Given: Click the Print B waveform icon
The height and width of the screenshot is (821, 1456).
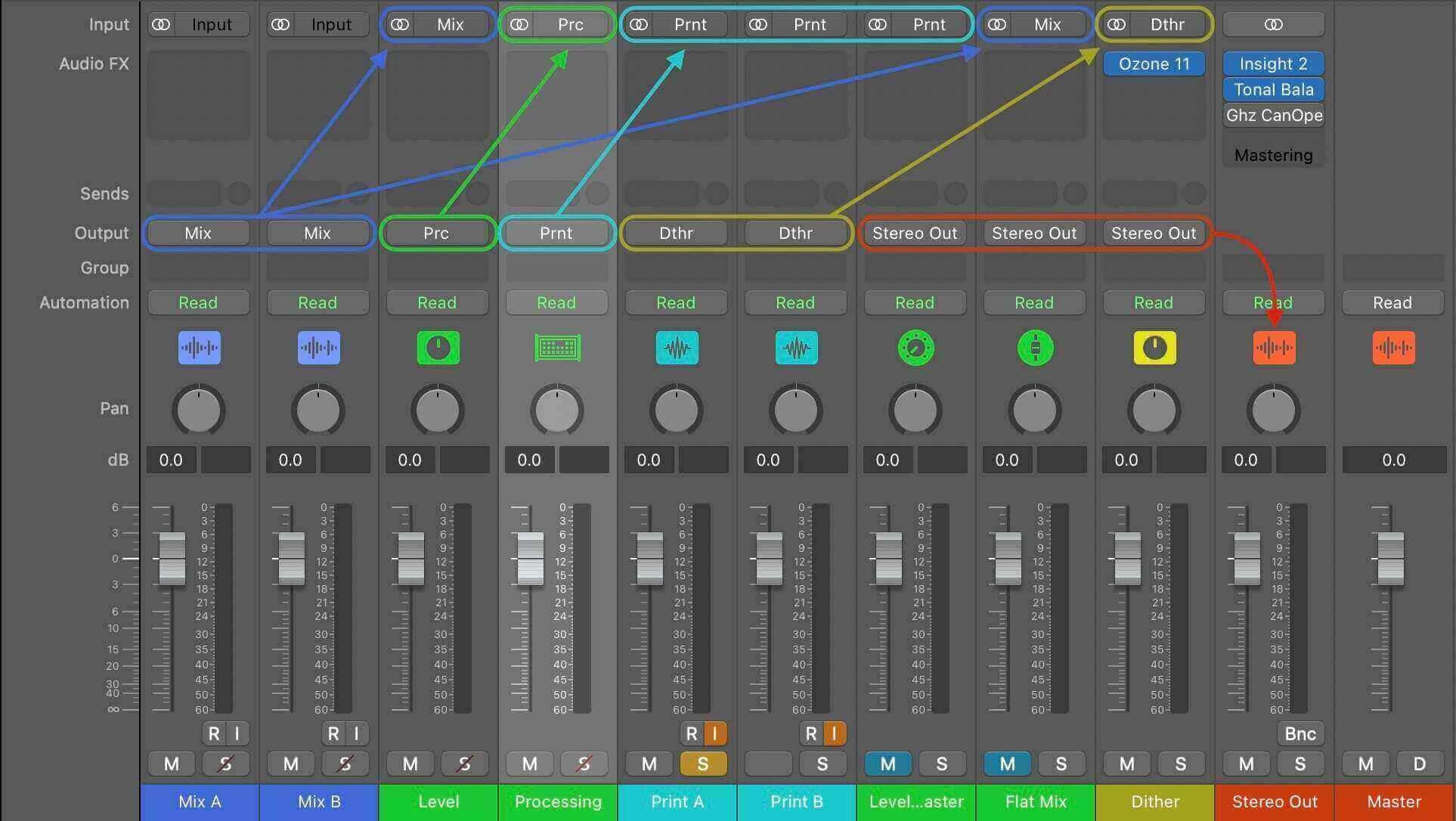Looking at the screenshot, I should coord(796,348).
